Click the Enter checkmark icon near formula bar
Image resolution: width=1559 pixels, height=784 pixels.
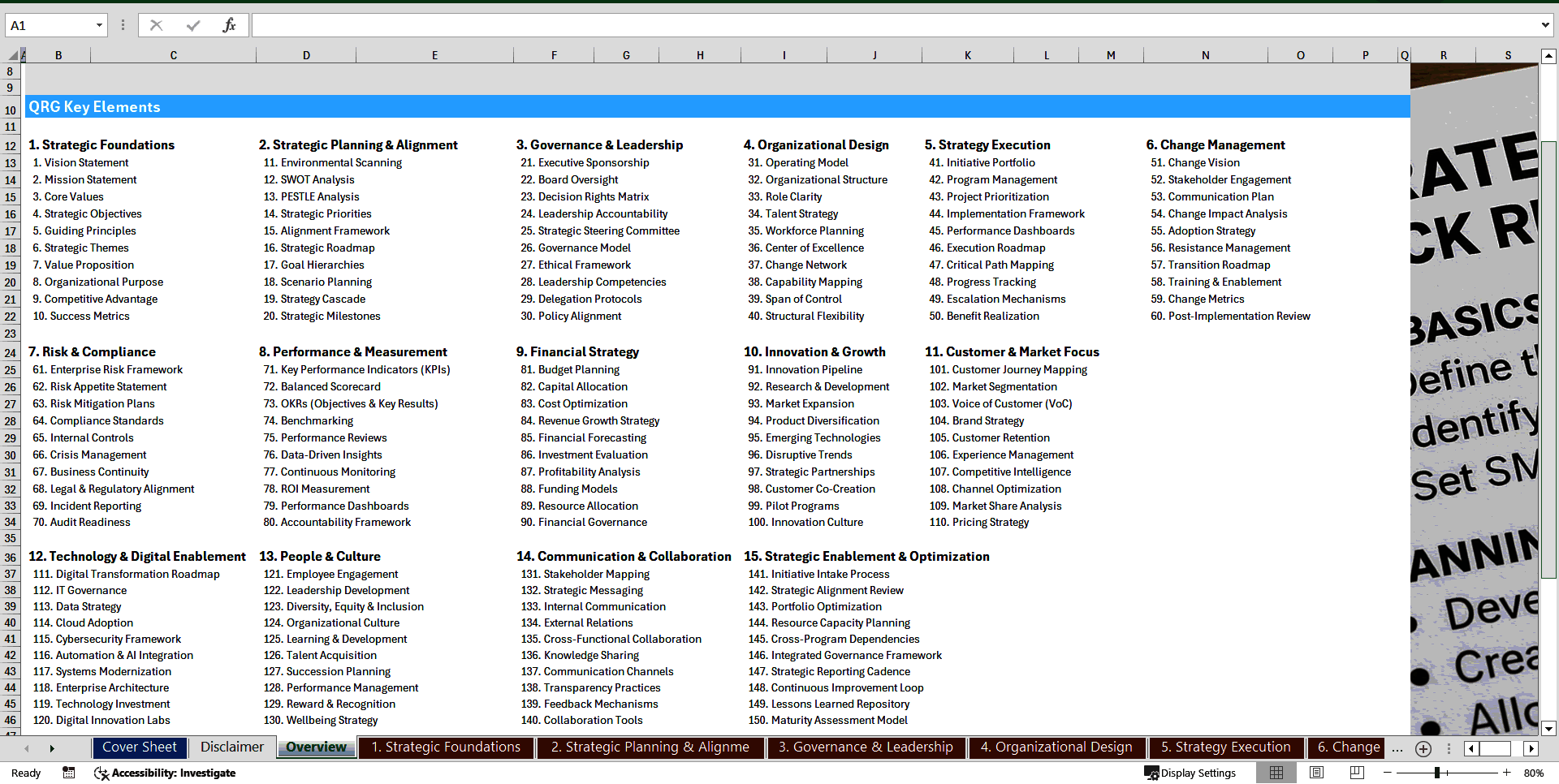click(192, 24)
